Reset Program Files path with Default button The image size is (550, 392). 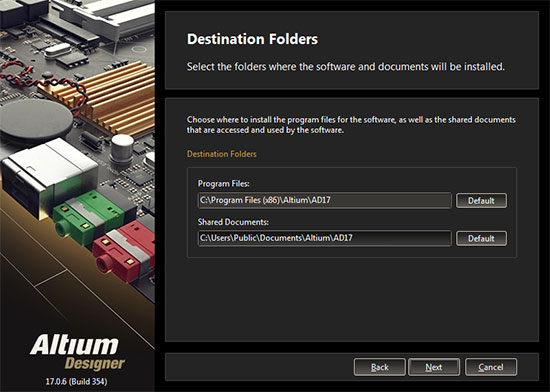481,201
